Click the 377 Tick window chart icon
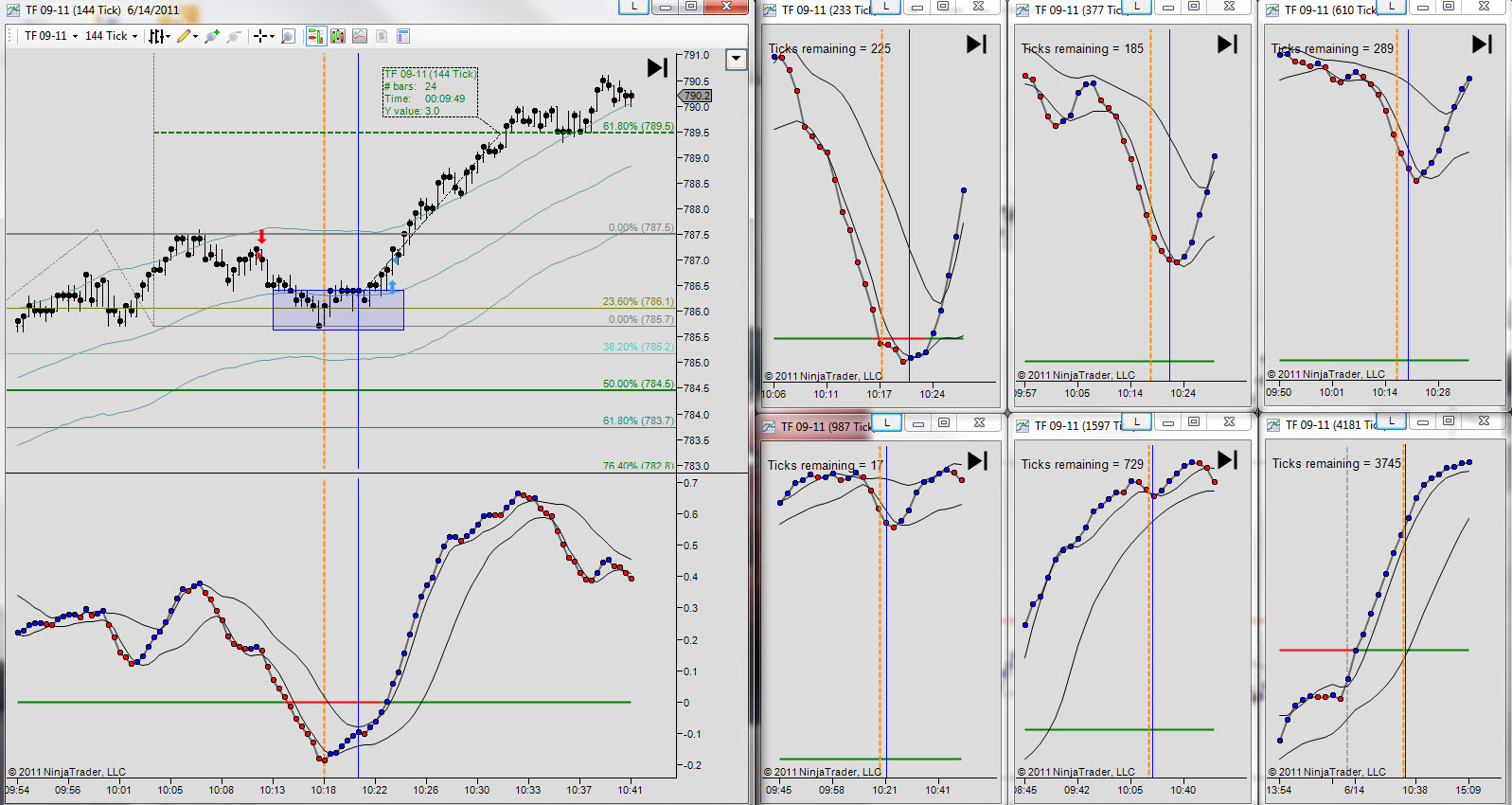This screenshot has height=805, width=1512. point(1023,10)
